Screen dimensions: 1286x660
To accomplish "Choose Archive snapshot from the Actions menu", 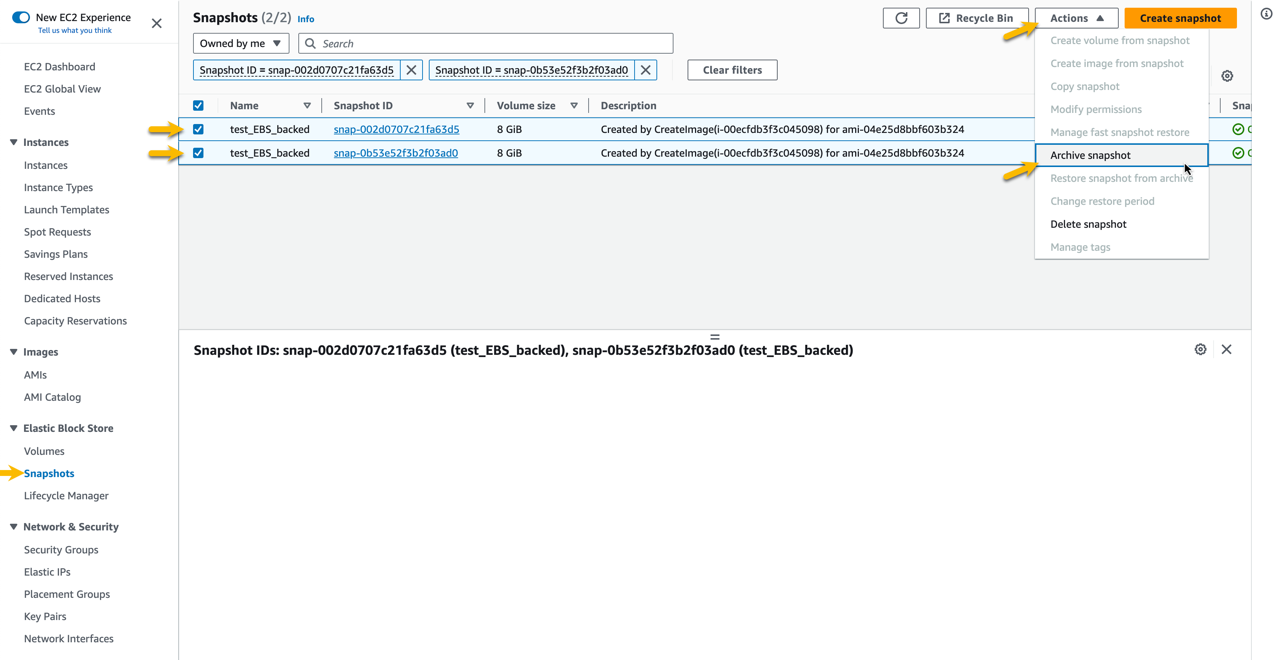I will [x=1090, y=155].
